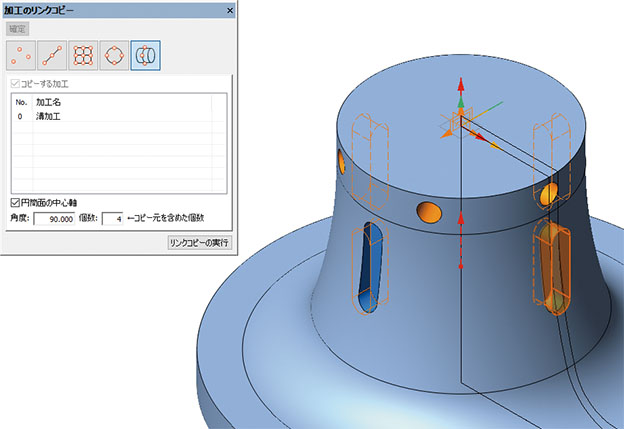Activate the cylindrical surface copy mode icon
Screen dimensions: 624x429
146,54
